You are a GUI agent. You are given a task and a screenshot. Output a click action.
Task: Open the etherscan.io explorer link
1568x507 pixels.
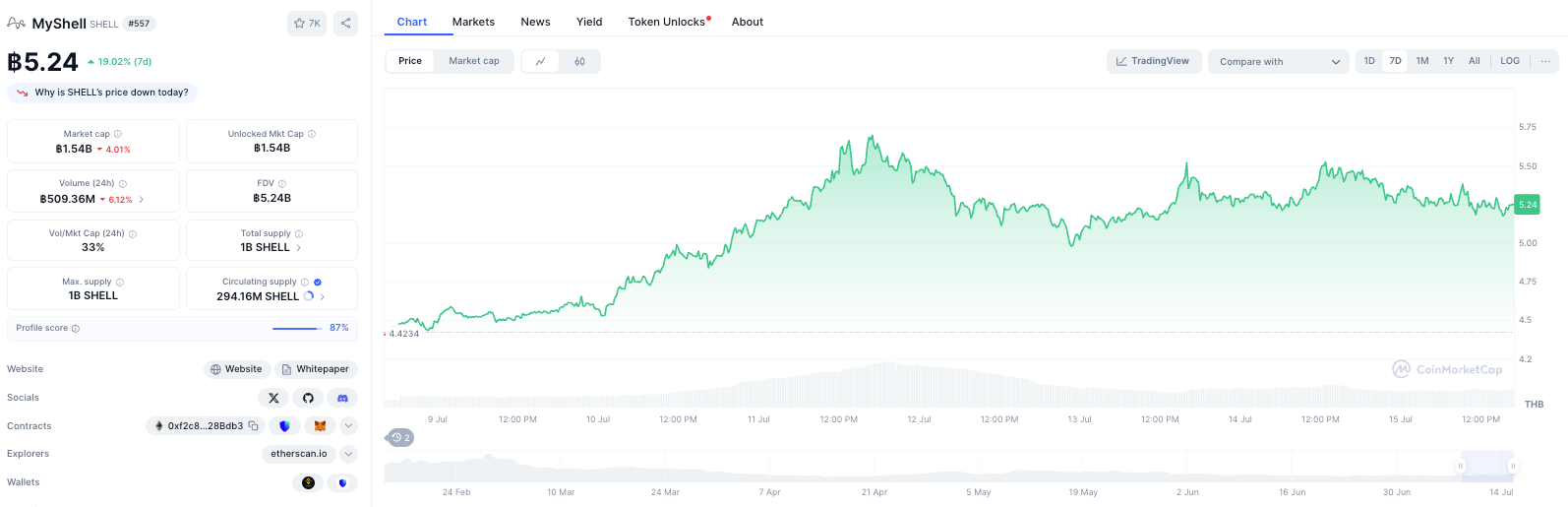click(298, 454)
